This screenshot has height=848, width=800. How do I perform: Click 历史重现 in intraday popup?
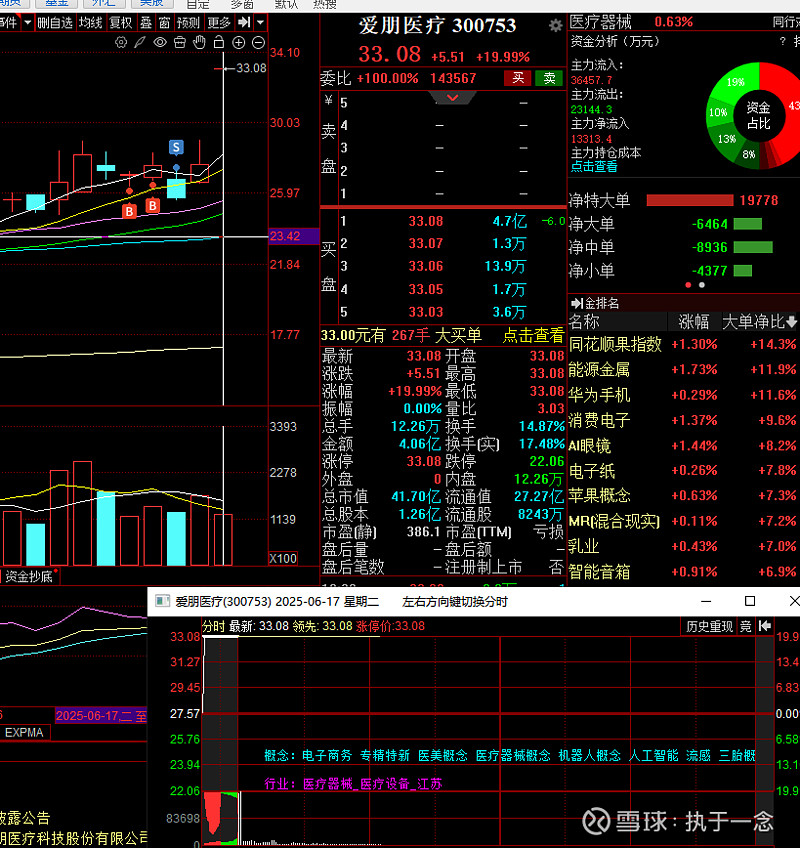[x=709, y=626]
